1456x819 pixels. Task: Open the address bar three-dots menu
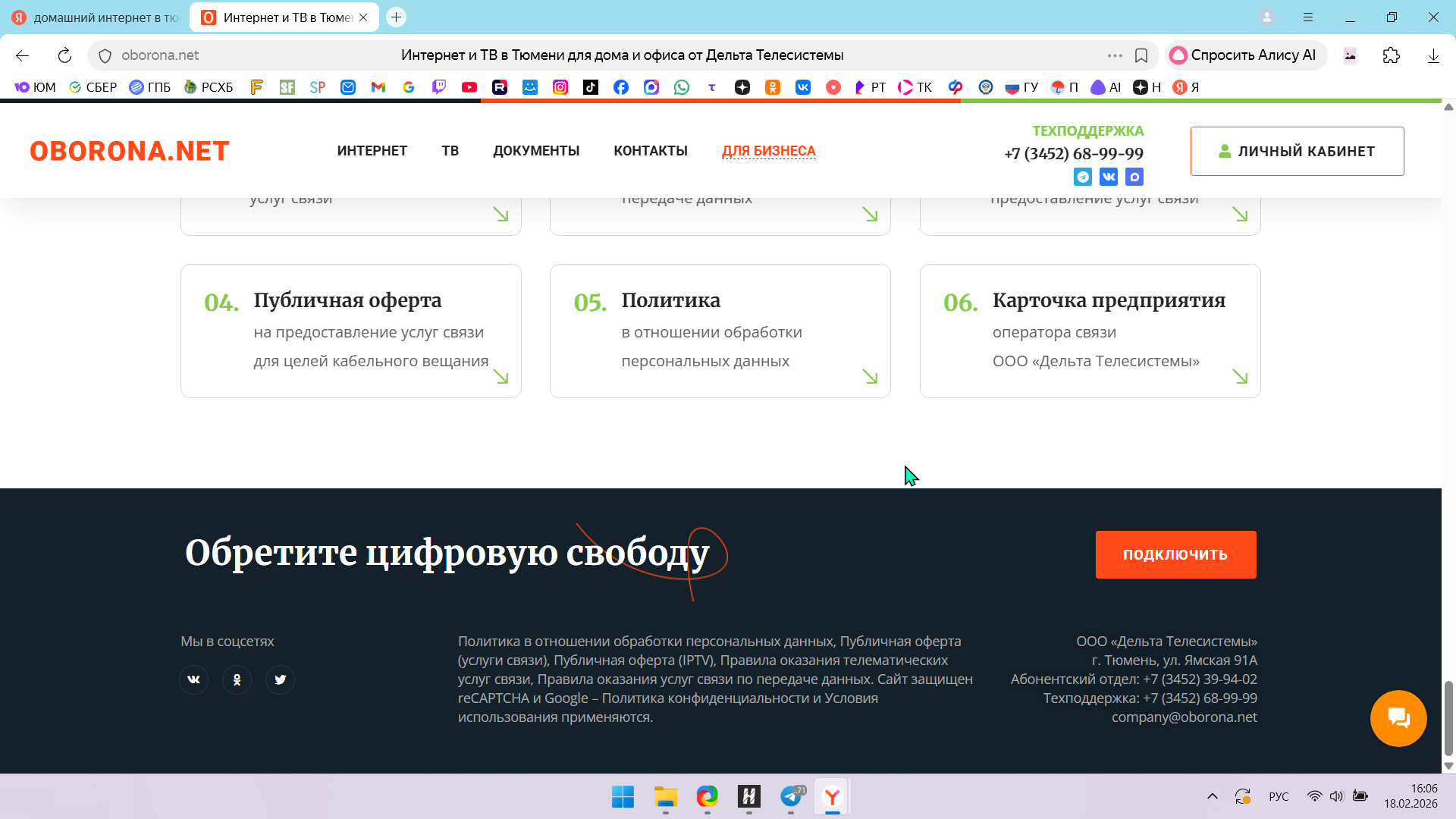1114,55
